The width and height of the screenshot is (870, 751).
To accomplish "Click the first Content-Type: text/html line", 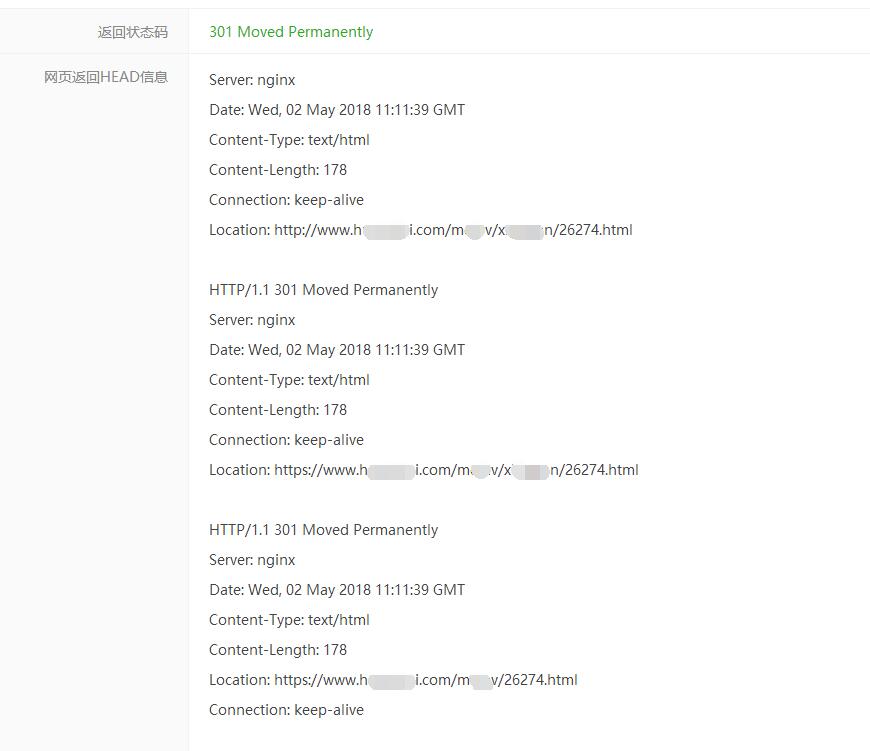I will coord(289,140).
